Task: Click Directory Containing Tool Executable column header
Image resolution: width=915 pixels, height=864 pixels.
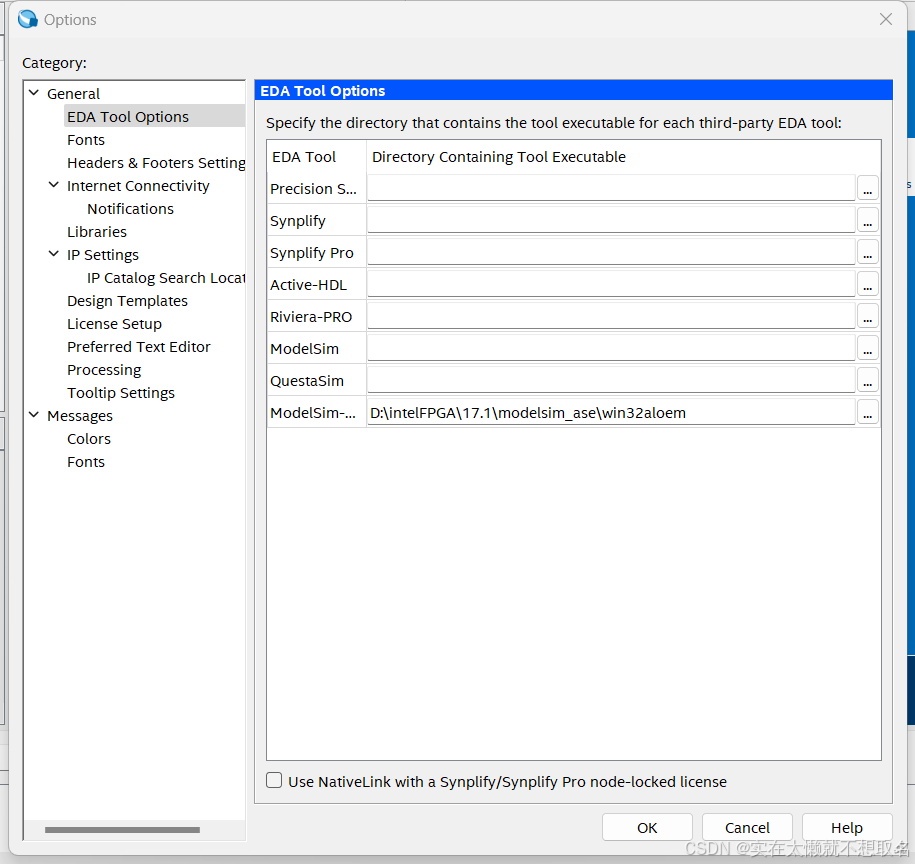Action: [x=623, y=157]
